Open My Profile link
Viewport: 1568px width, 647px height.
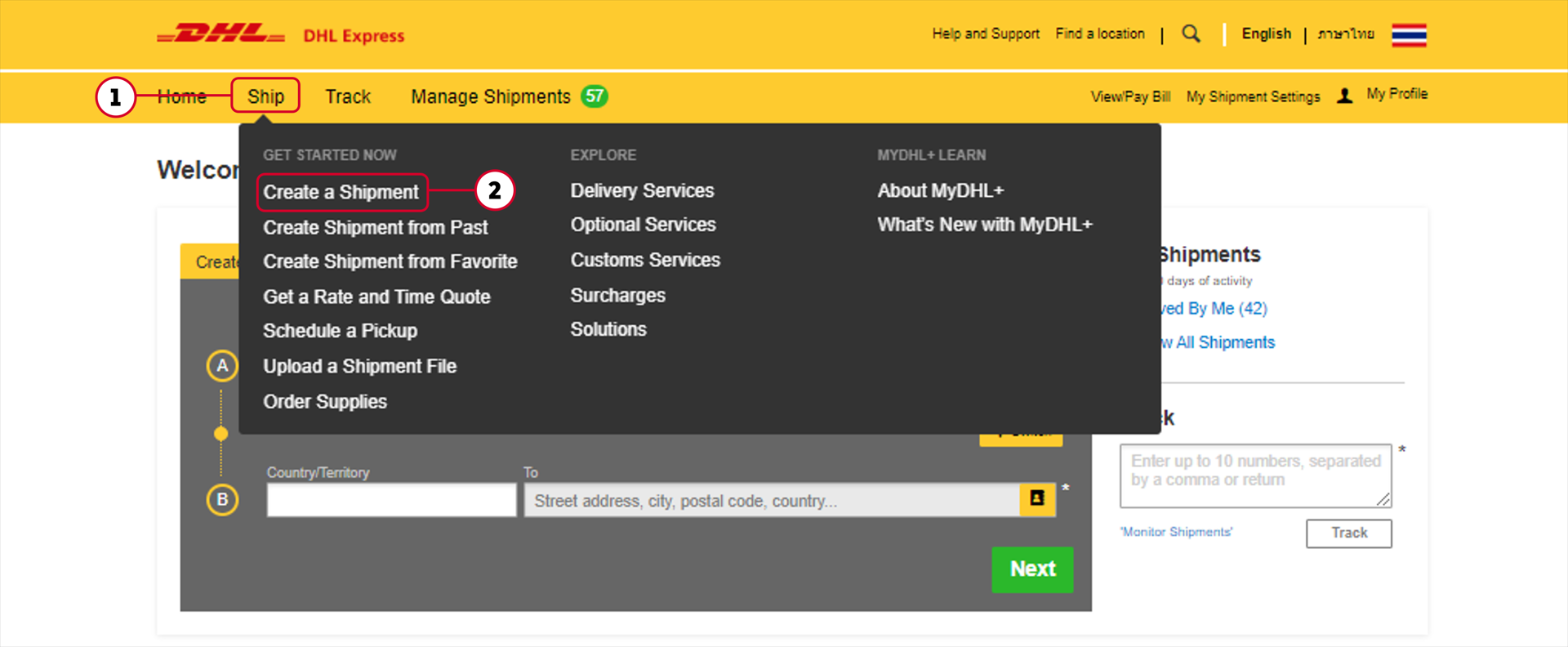pyautogui.click(x=1396, y=94)
